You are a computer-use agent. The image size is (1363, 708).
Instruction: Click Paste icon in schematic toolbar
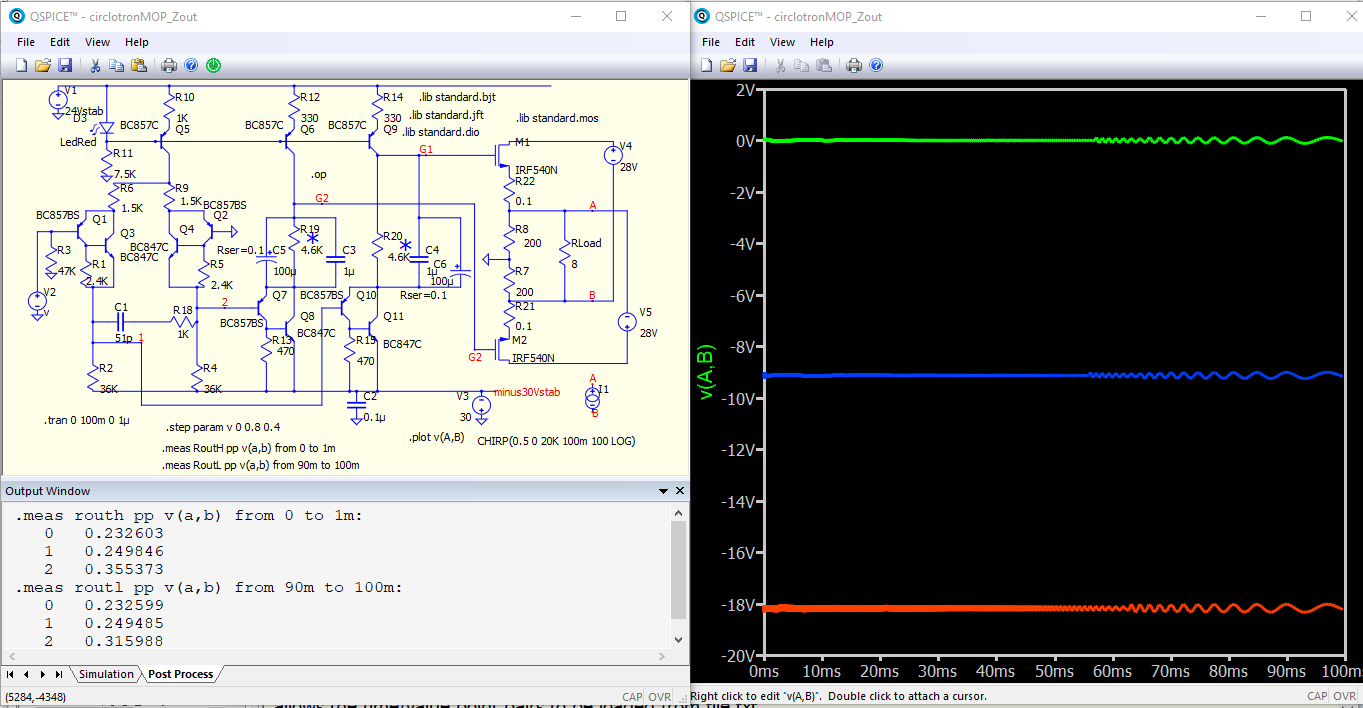coord(139,65)
